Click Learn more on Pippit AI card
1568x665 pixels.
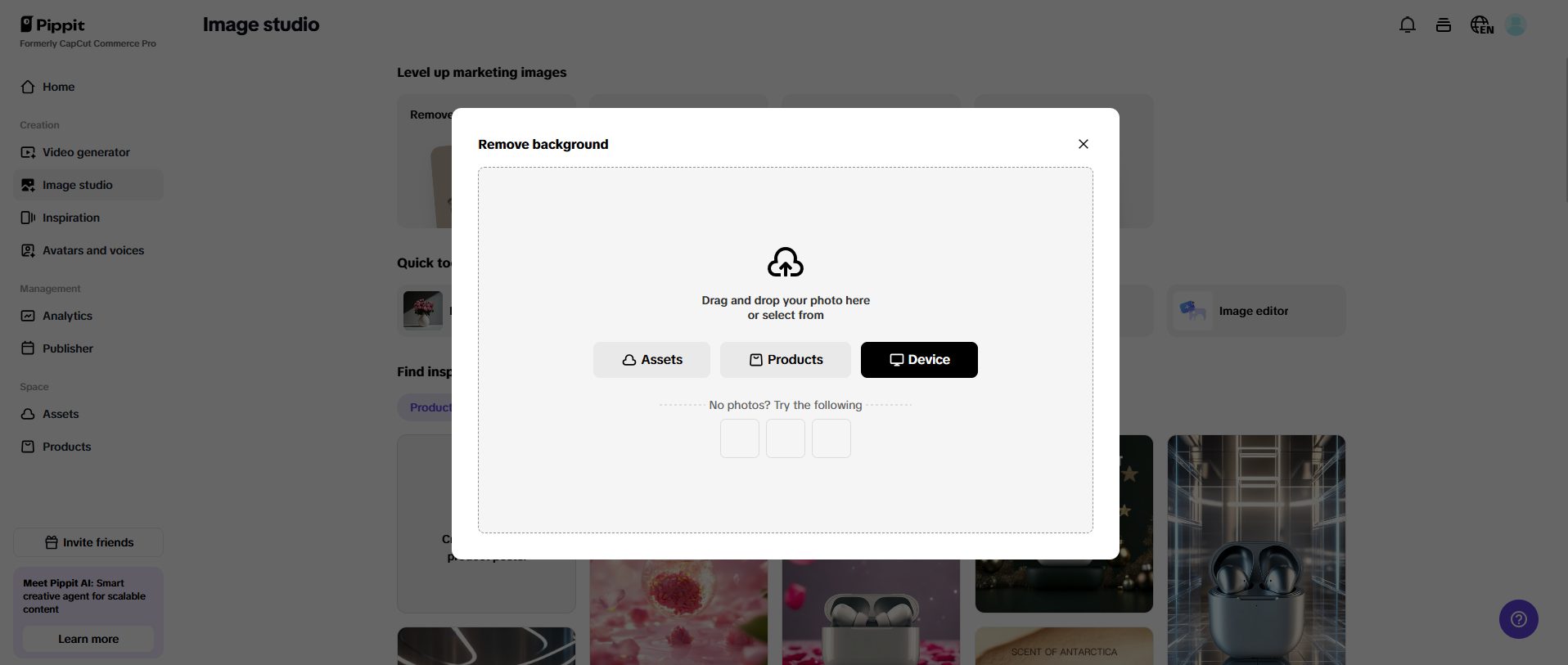88,639
